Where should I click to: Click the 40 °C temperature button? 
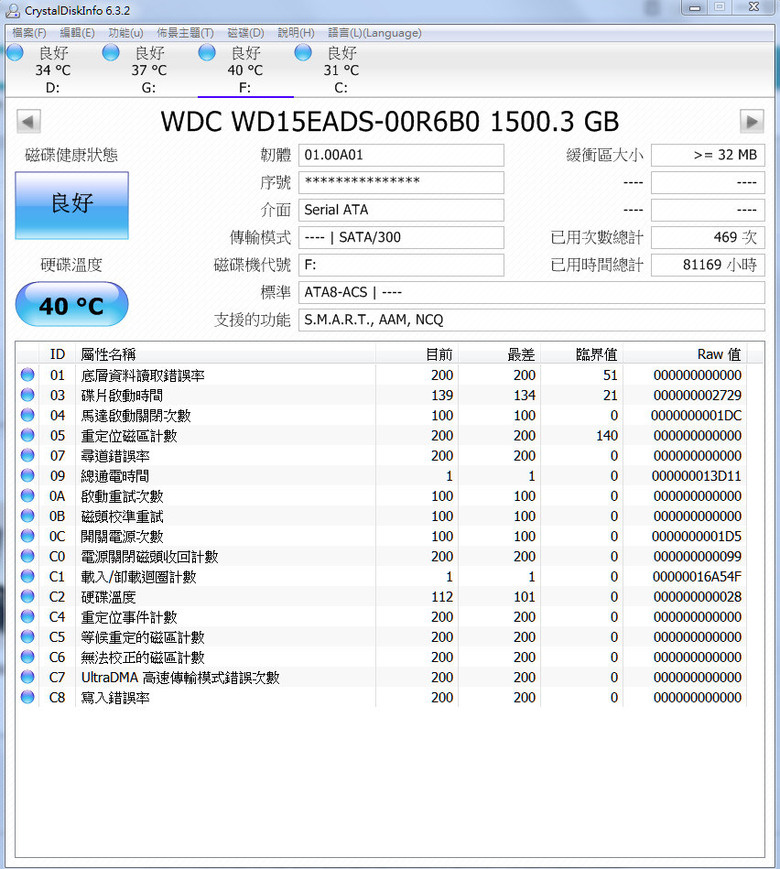tap(72, 304)
